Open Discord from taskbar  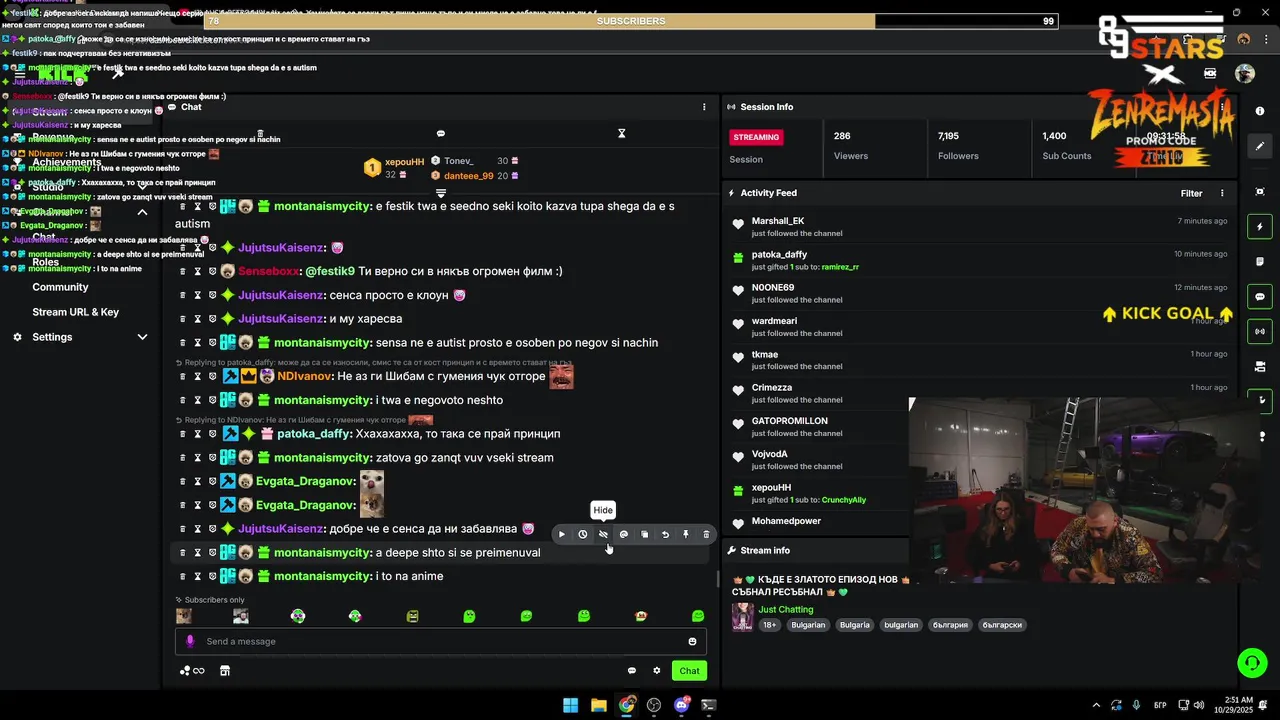click(x=682, y=705)
